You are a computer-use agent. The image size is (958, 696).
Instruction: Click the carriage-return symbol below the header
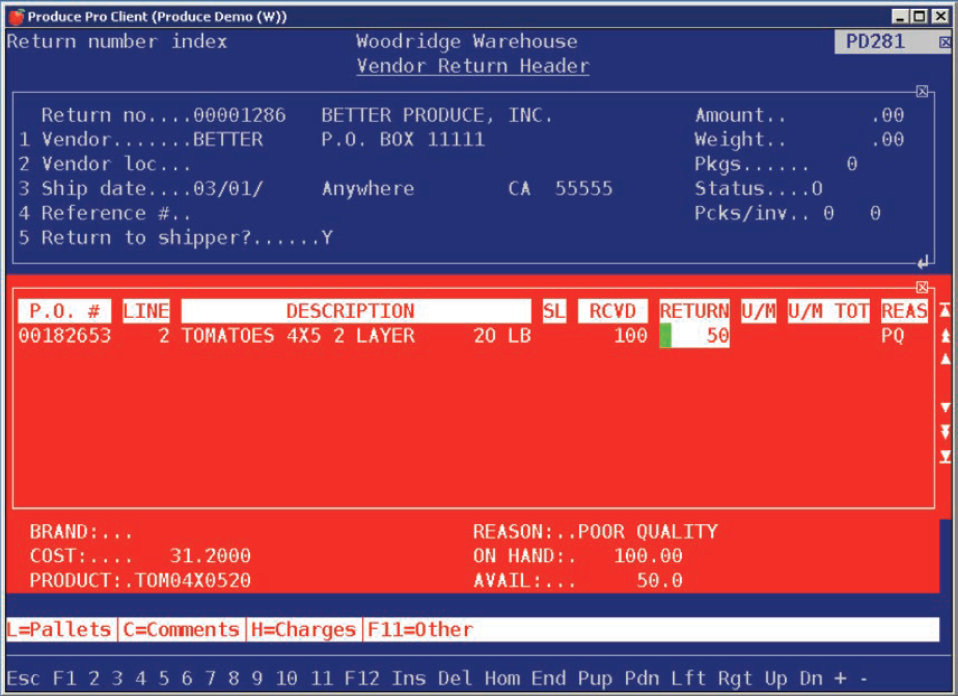click(x=925, y=262)
